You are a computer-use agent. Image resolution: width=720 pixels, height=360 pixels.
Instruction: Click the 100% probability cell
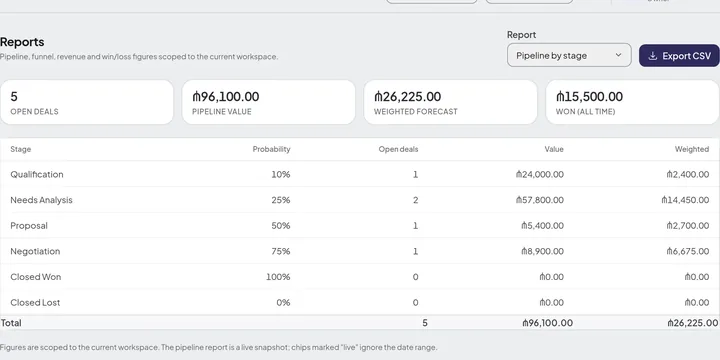click(278, 277)
